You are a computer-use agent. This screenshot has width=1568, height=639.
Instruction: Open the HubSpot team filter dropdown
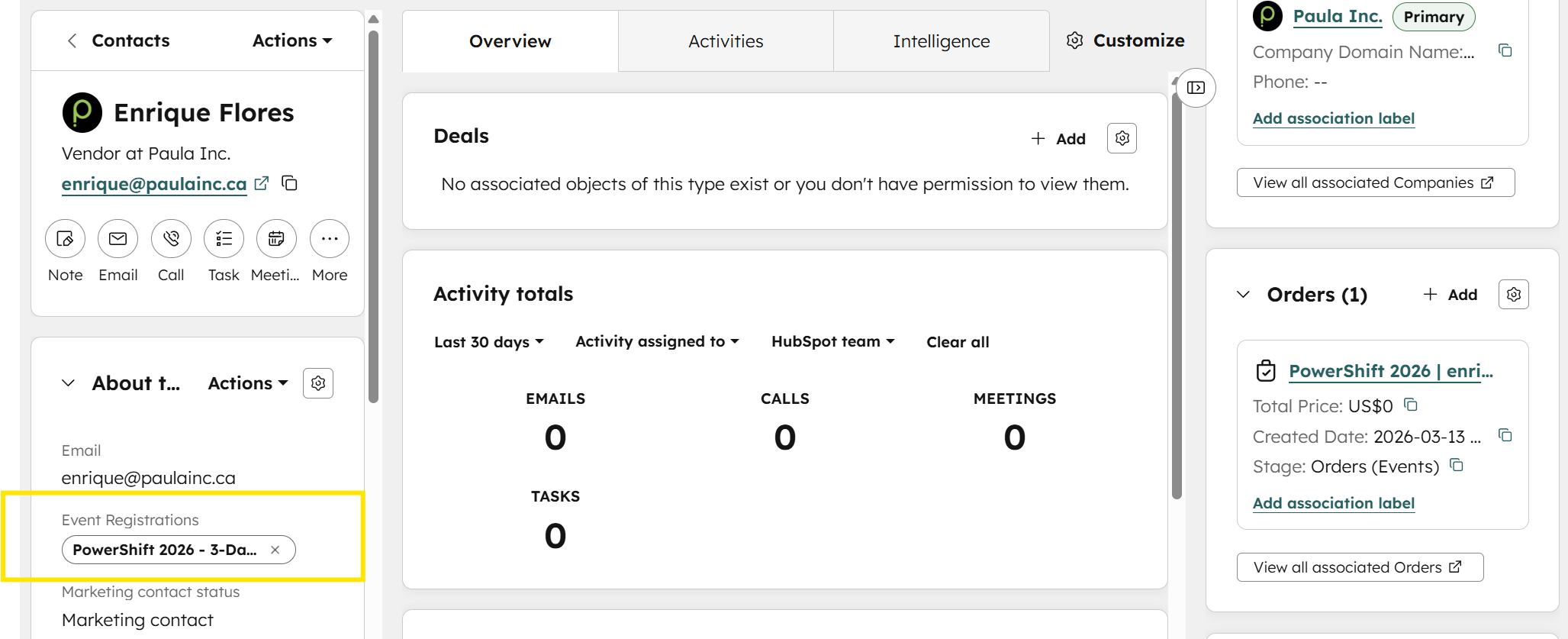coord(833,342)
